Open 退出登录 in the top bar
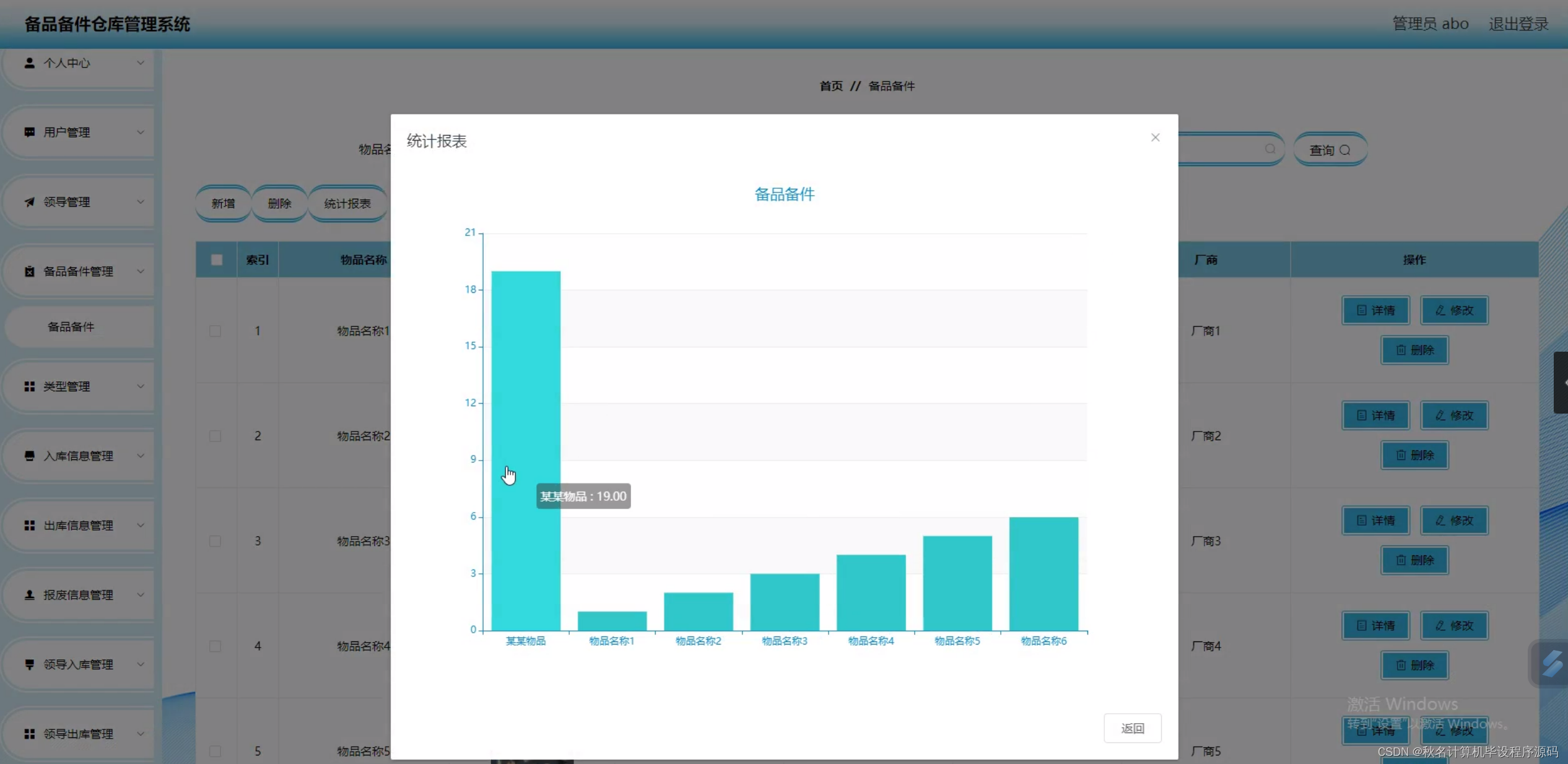 point(1518,24)
